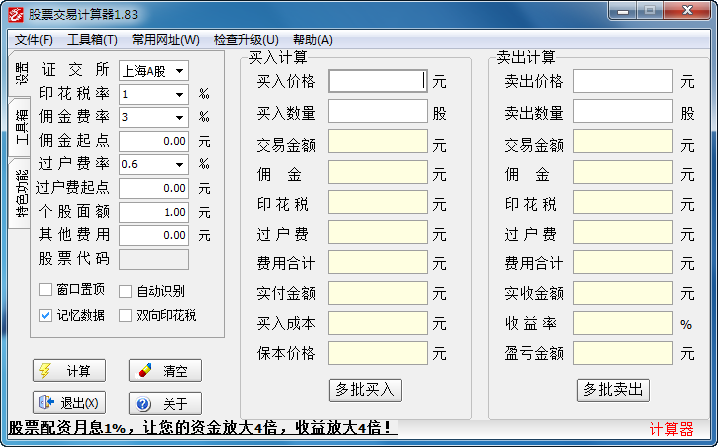Switch to the 特色功能 vertical tab
Image resolution: width=718 pixels, height=447 pixels.
20,193
